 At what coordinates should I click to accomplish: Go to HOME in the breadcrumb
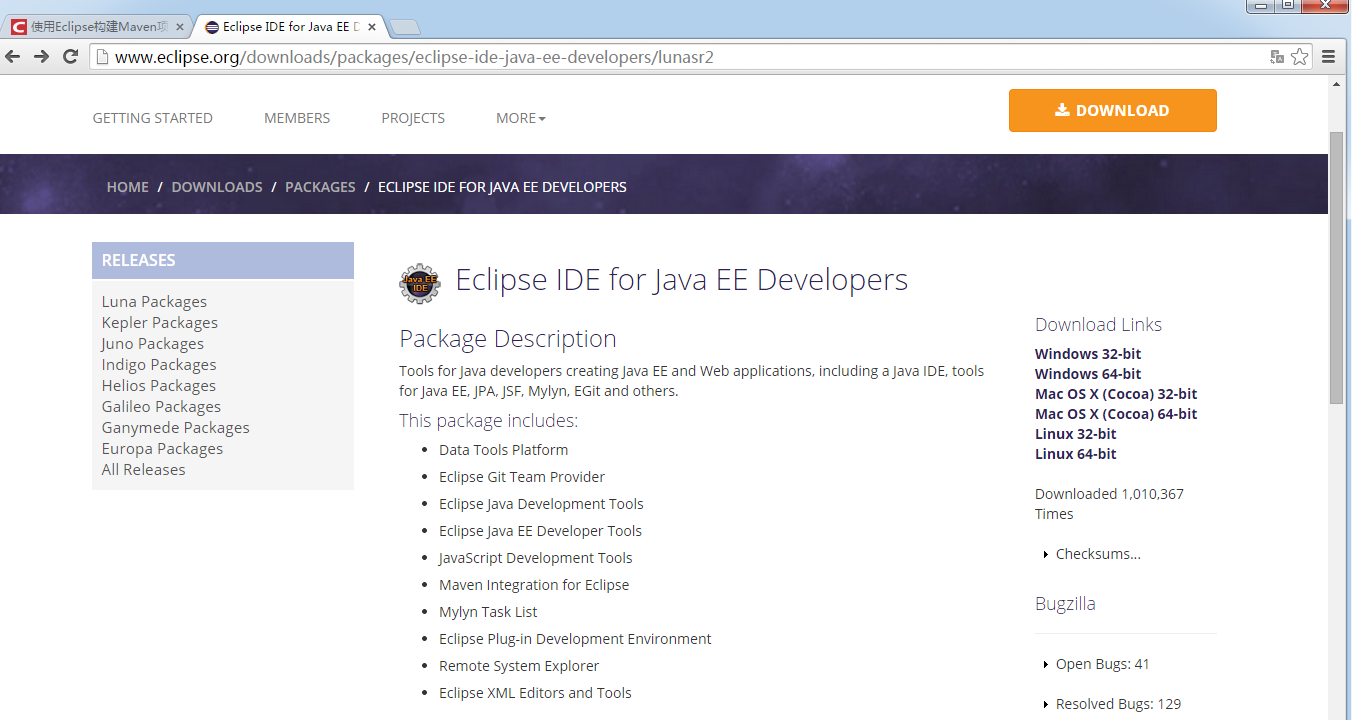(128, 187)
